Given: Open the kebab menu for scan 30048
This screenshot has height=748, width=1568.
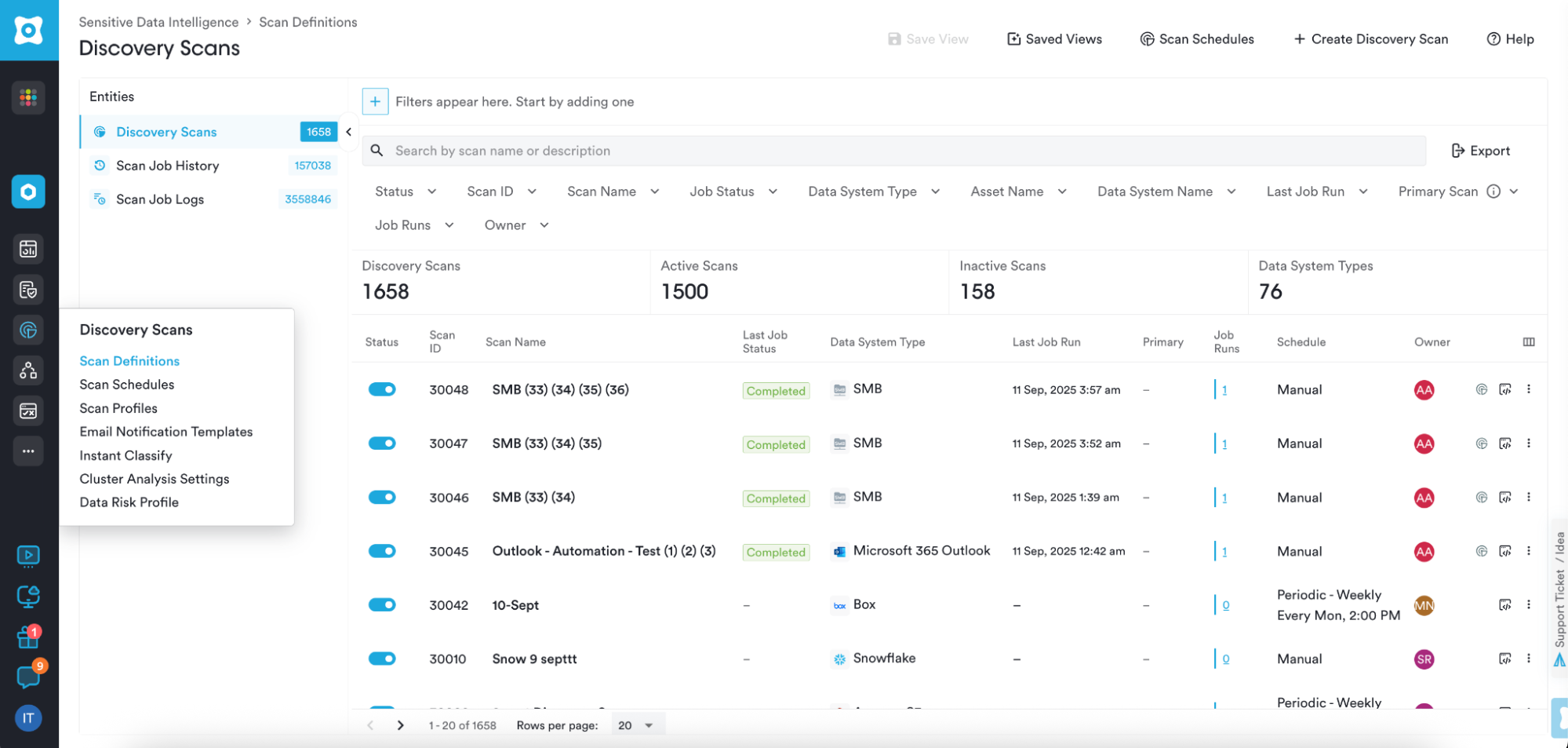Looking at the screenshot, I should (1529, 389).
